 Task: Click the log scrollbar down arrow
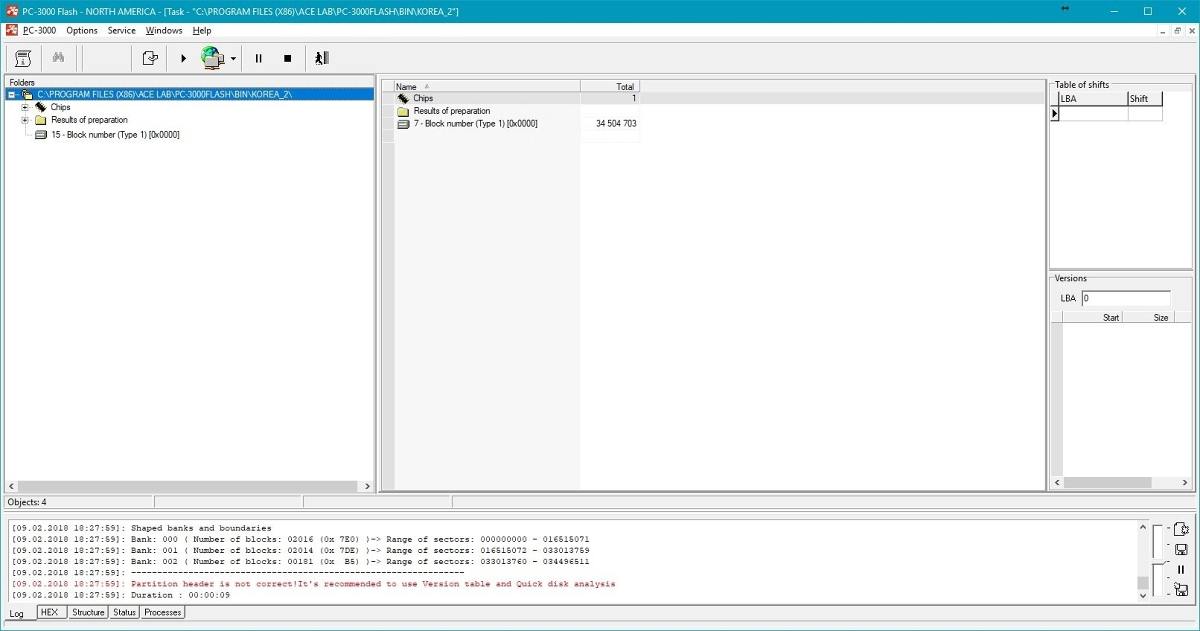tap(1144, 595)
